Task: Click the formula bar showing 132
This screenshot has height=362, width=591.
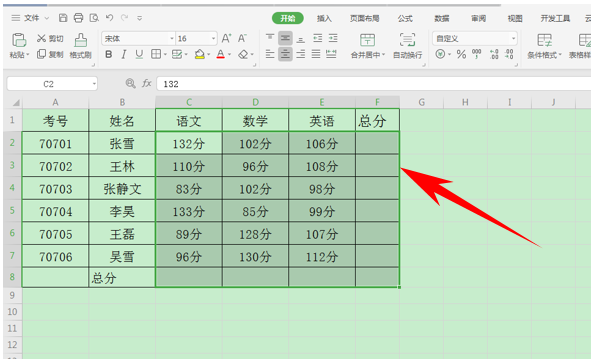Action: 374,84
